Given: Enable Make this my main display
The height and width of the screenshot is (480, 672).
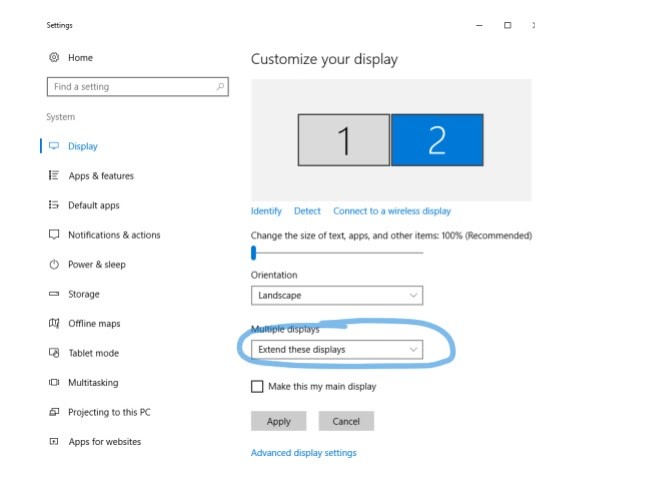Looking at the screenshot, I should pyautogui.click(x=258, y=386).
